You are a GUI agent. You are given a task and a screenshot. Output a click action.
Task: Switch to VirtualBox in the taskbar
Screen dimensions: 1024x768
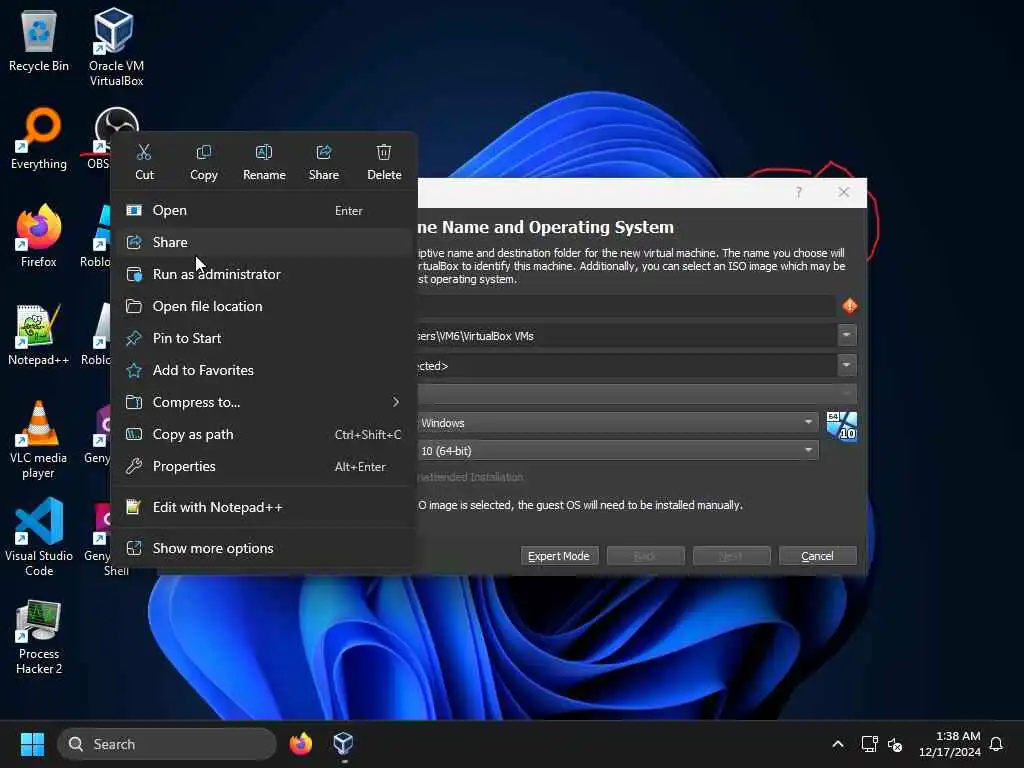(x=344, y=744)
